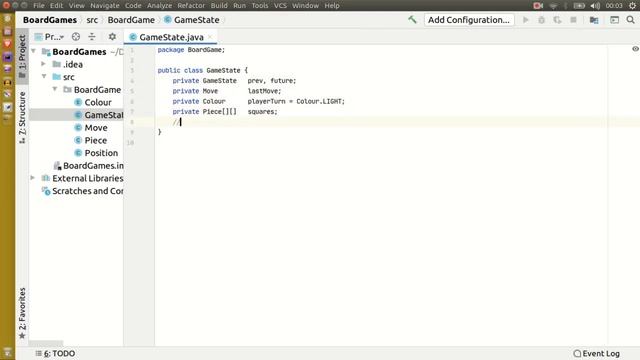This screenshot has width=640, height=360.
Task: Click on 'squares;' in code editor
Action: coord(262,111)
